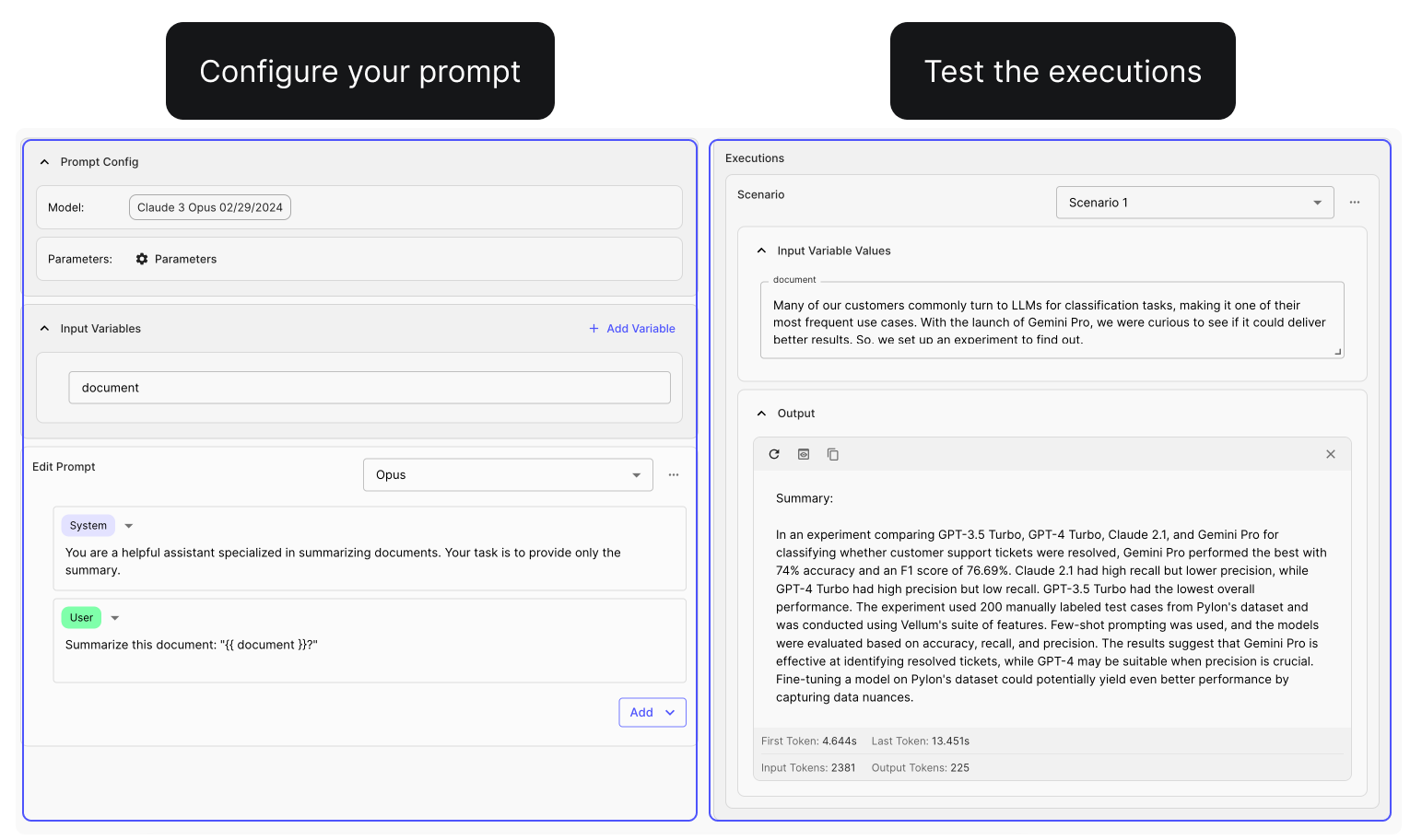Click the Summary output text

(x=1052, y=598)
